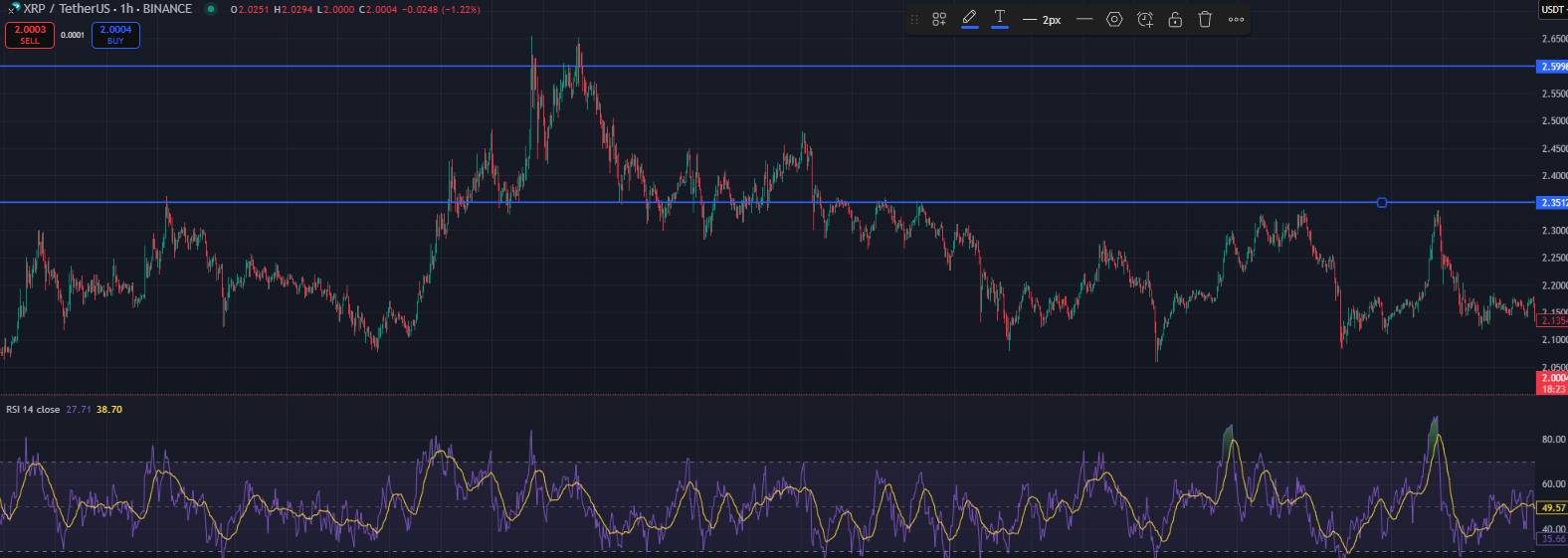Grab the floating toolbar drag handle
1568x558 pixels.
[914, 19]
